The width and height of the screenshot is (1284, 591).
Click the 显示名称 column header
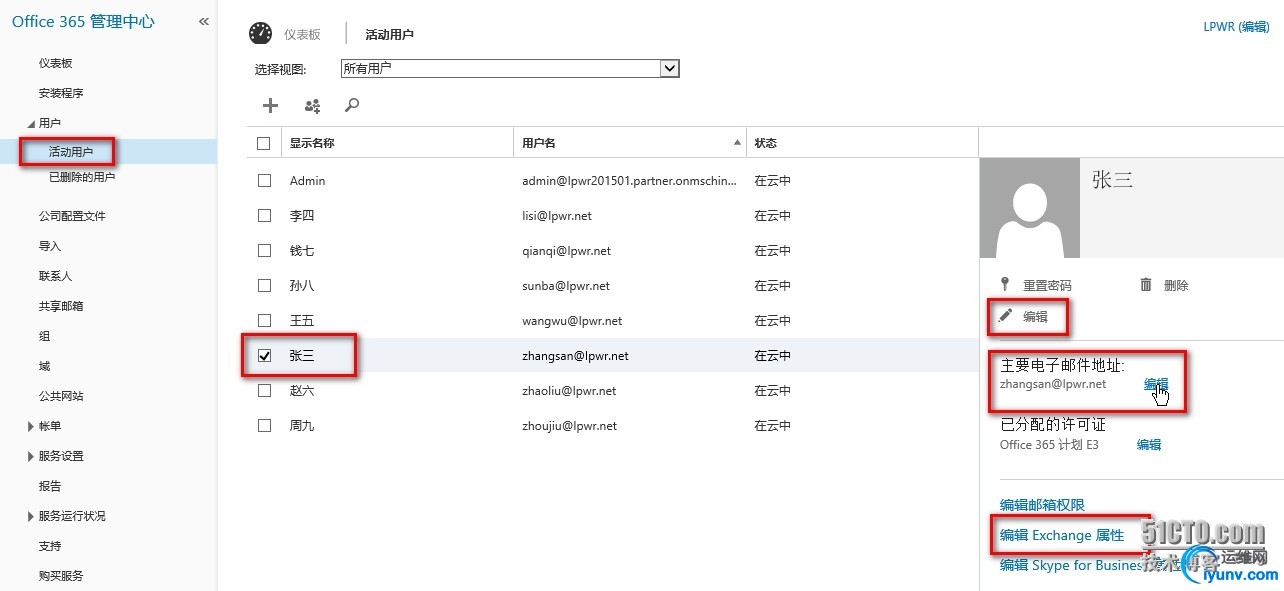(x=312, y=143)
